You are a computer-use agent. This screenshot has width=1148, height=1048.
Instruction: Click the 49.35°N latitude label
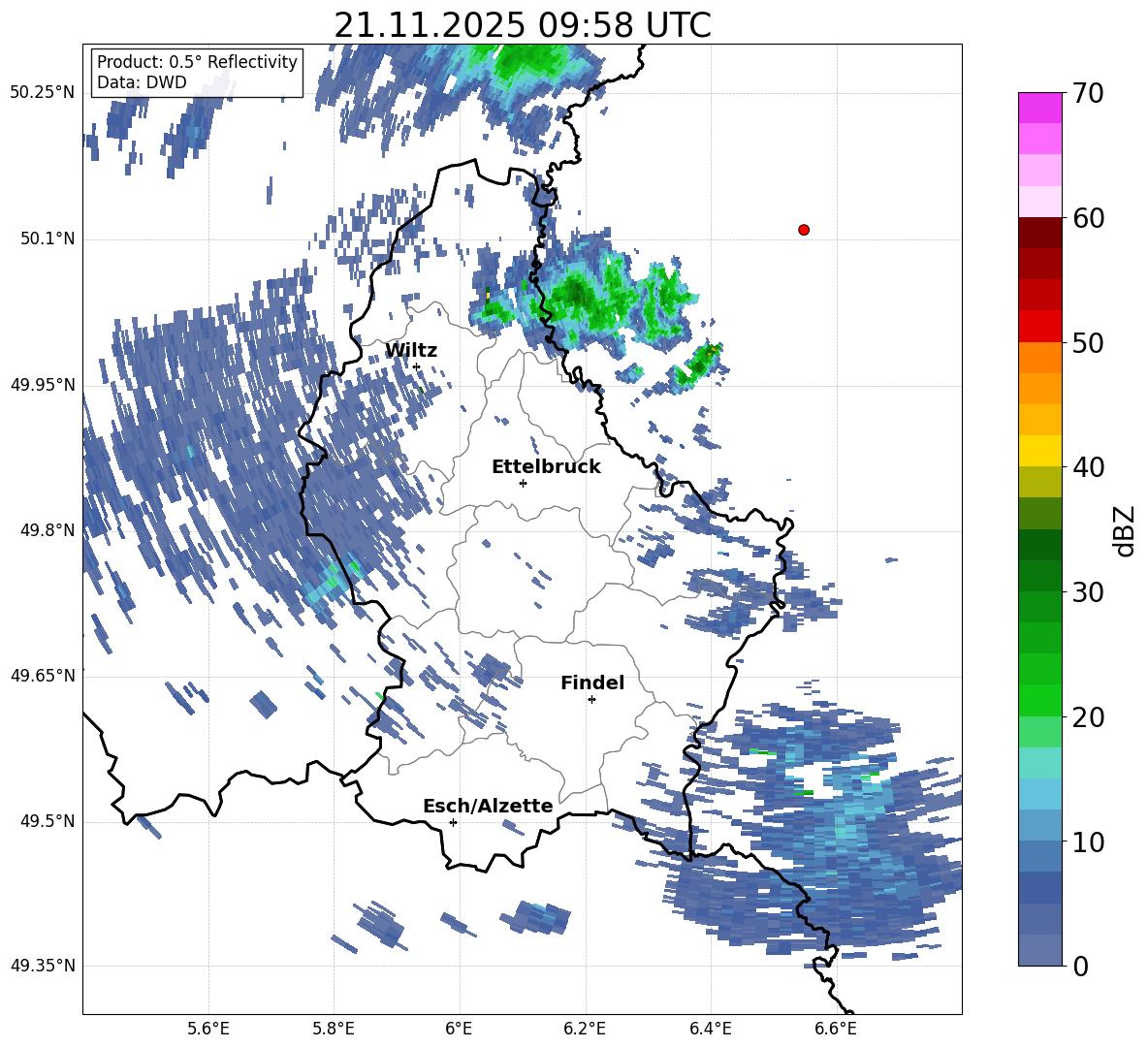click(43, 966)
